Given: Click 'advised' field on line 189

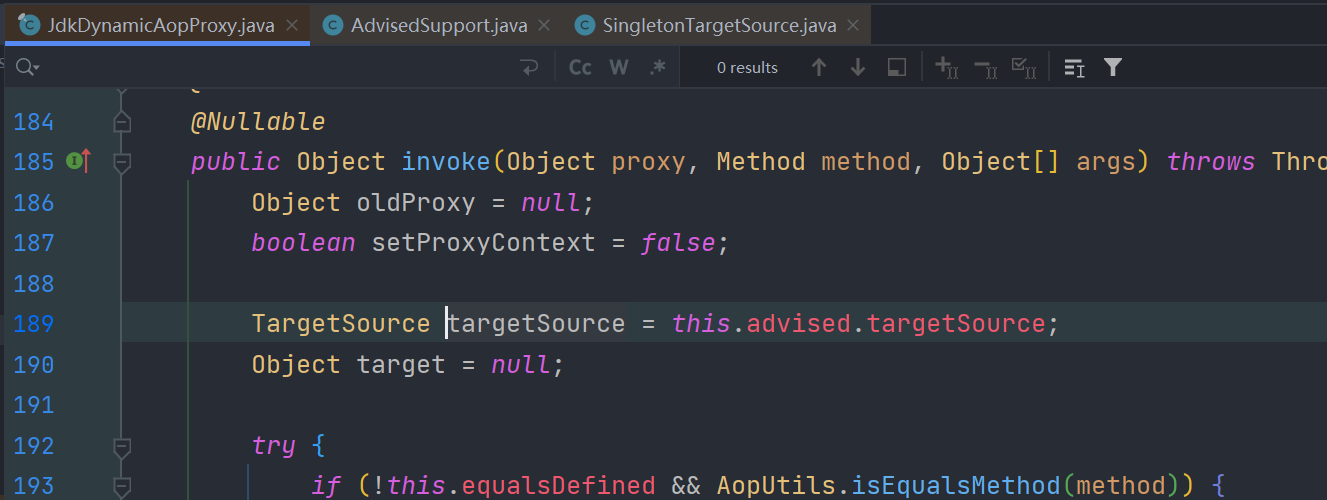Looking at the screenshot, I should tap(799, 324).
